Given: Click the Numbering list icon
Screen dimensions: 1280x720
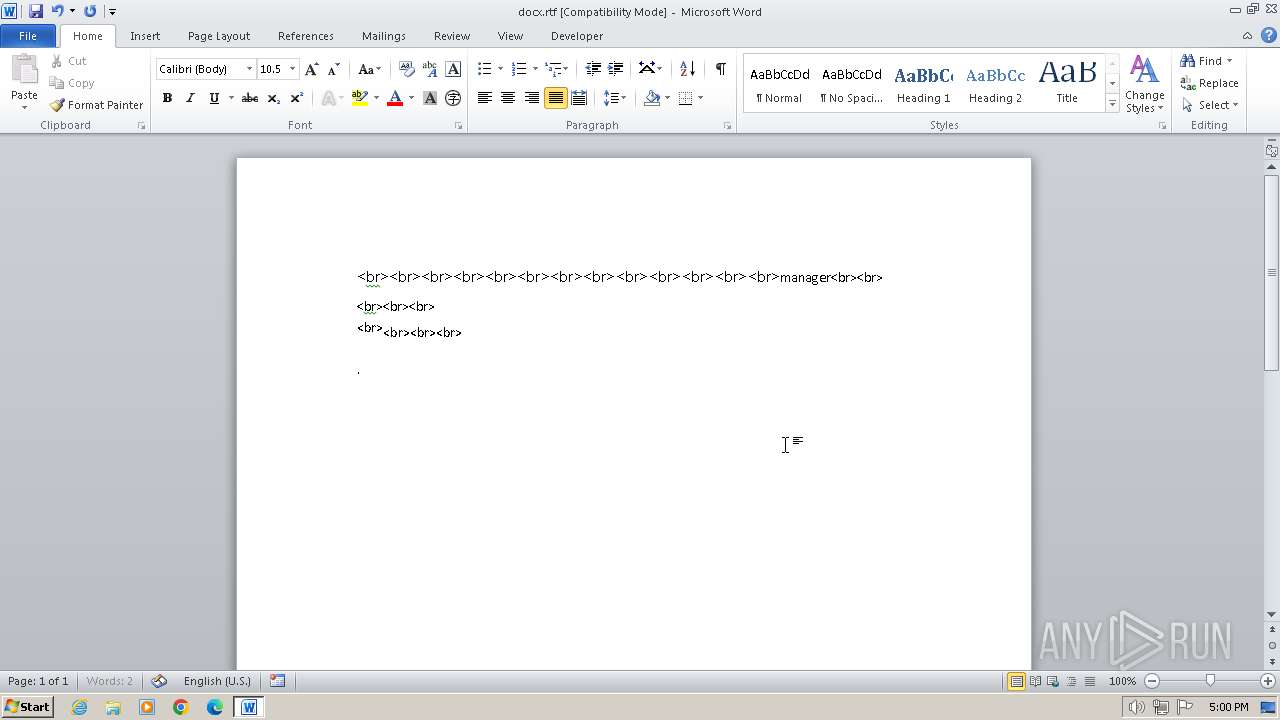Looking at the screenshot, I should 519,69.
